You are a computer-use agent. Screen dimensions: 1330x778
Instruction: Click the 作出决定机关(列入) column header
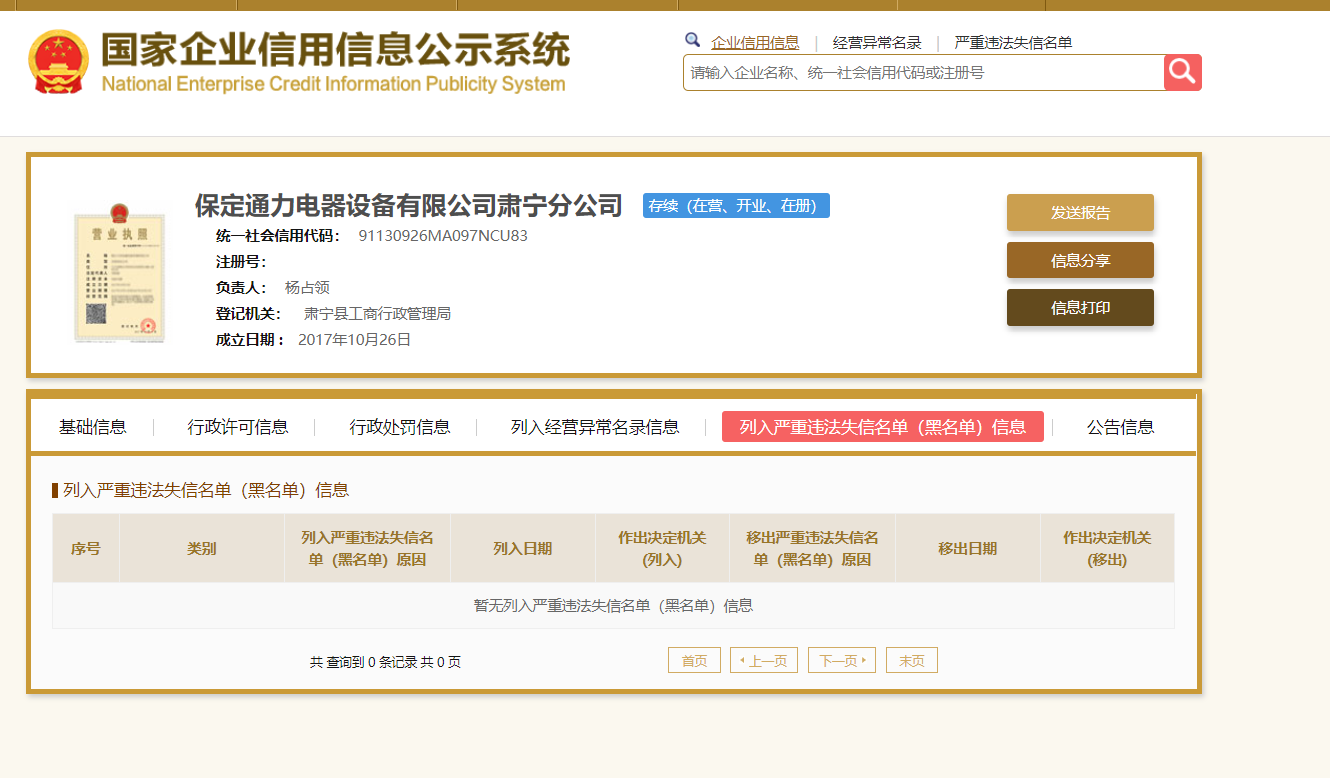click(662, 548)
